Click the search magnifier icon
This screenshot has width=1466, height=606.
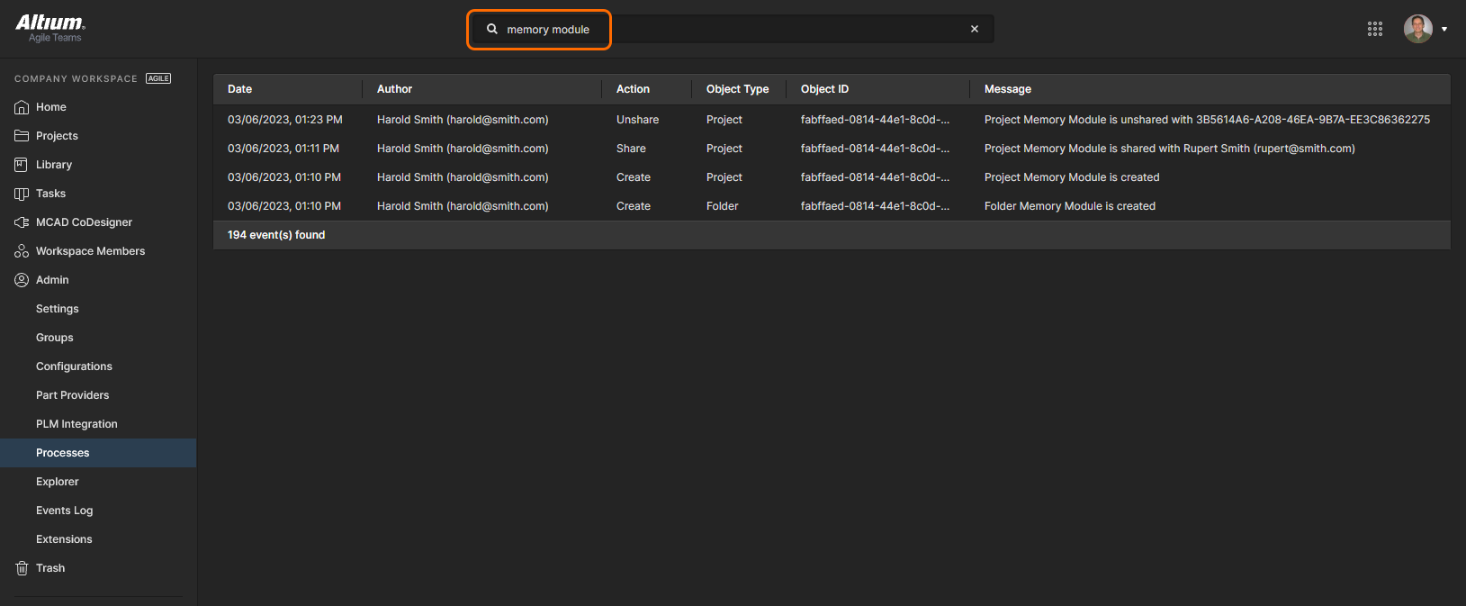[x=492, y=29]
